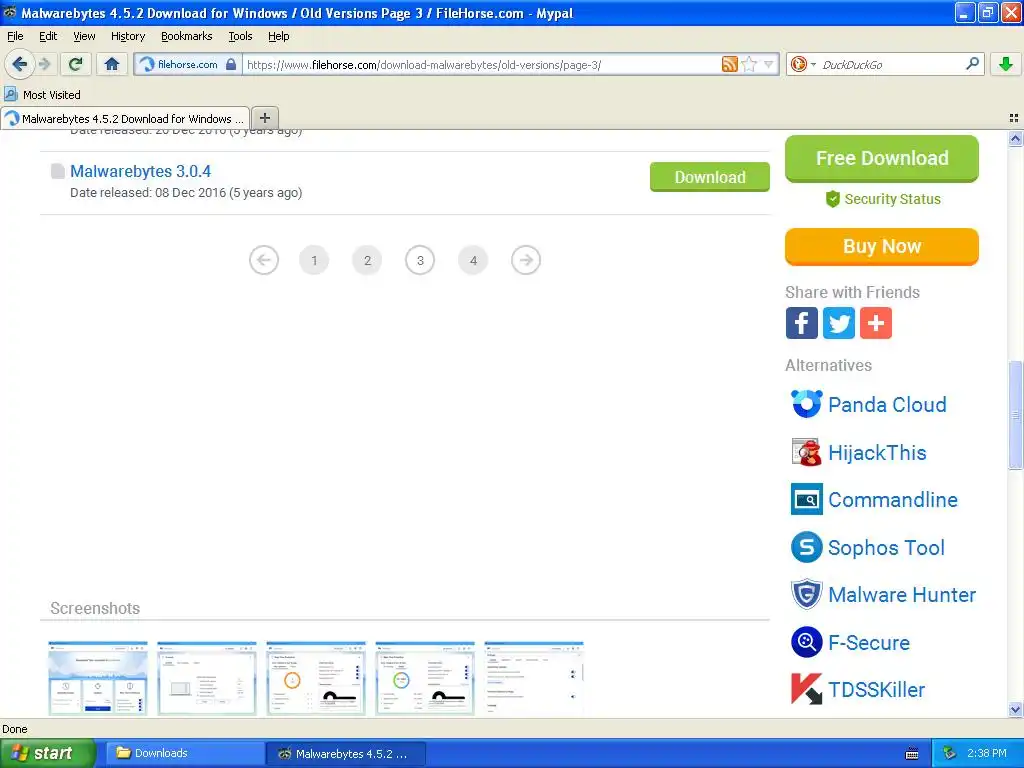Image resolution: width=1024 pixels, height=768 pixels.
Task: Open Commandline alternative link
Action: (x=893, y=500)
